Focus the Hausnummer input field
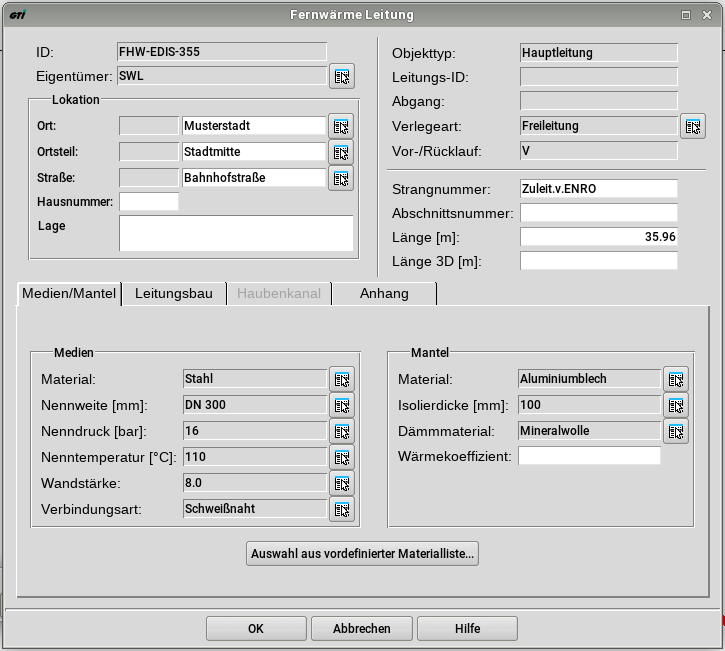This screenshot has width=725, height=651. point(149,202)
